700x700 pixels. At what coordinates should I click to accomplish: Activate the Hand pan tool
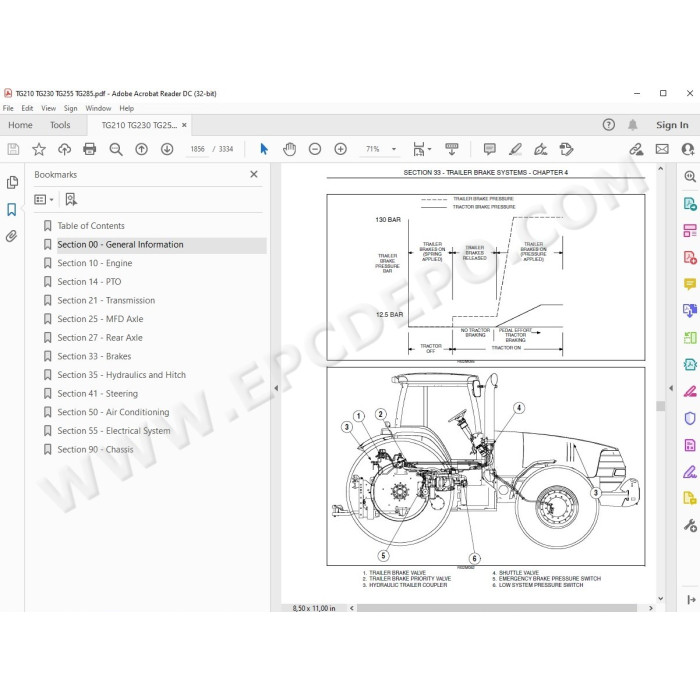click(x=289, y=149)
